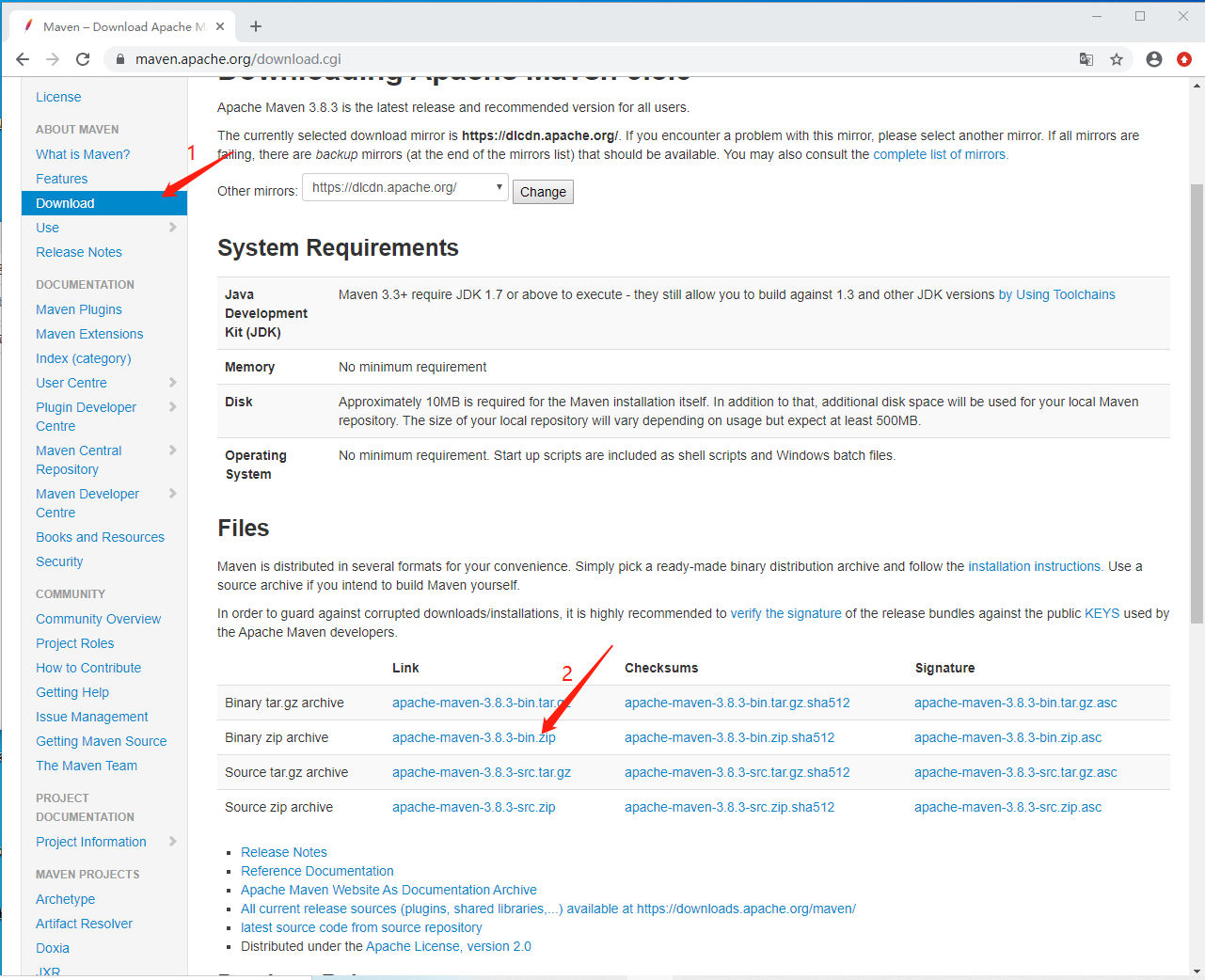Expand the Maven Developer Centre chevron
1205x980 pixels.
(172, 494)
